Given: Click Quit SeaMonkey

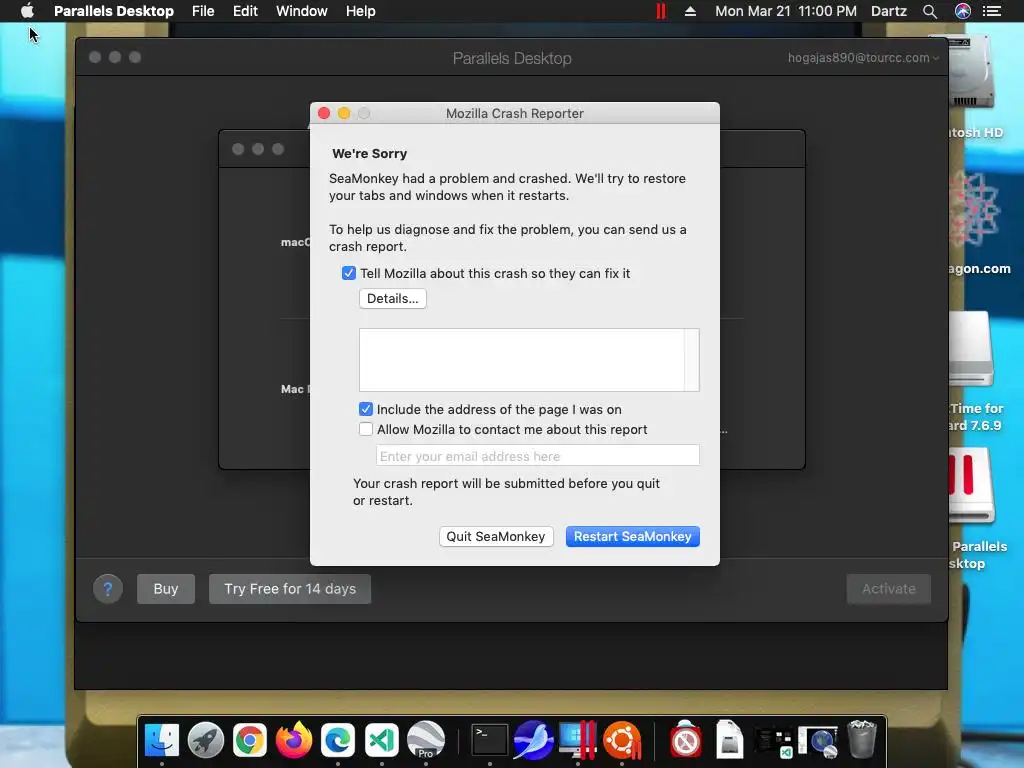Looking at the screenshot, I should [496, 536].
